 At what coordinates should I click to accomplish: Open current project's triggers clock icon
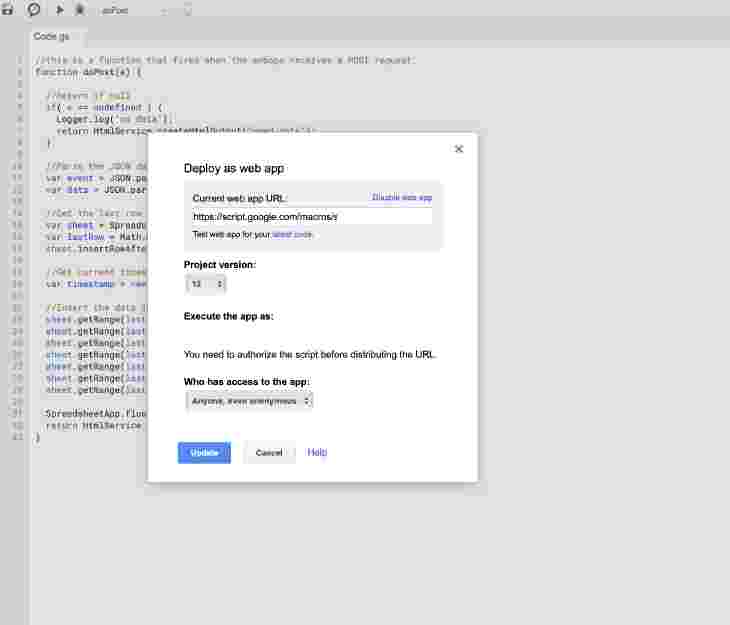click(34, 9)
